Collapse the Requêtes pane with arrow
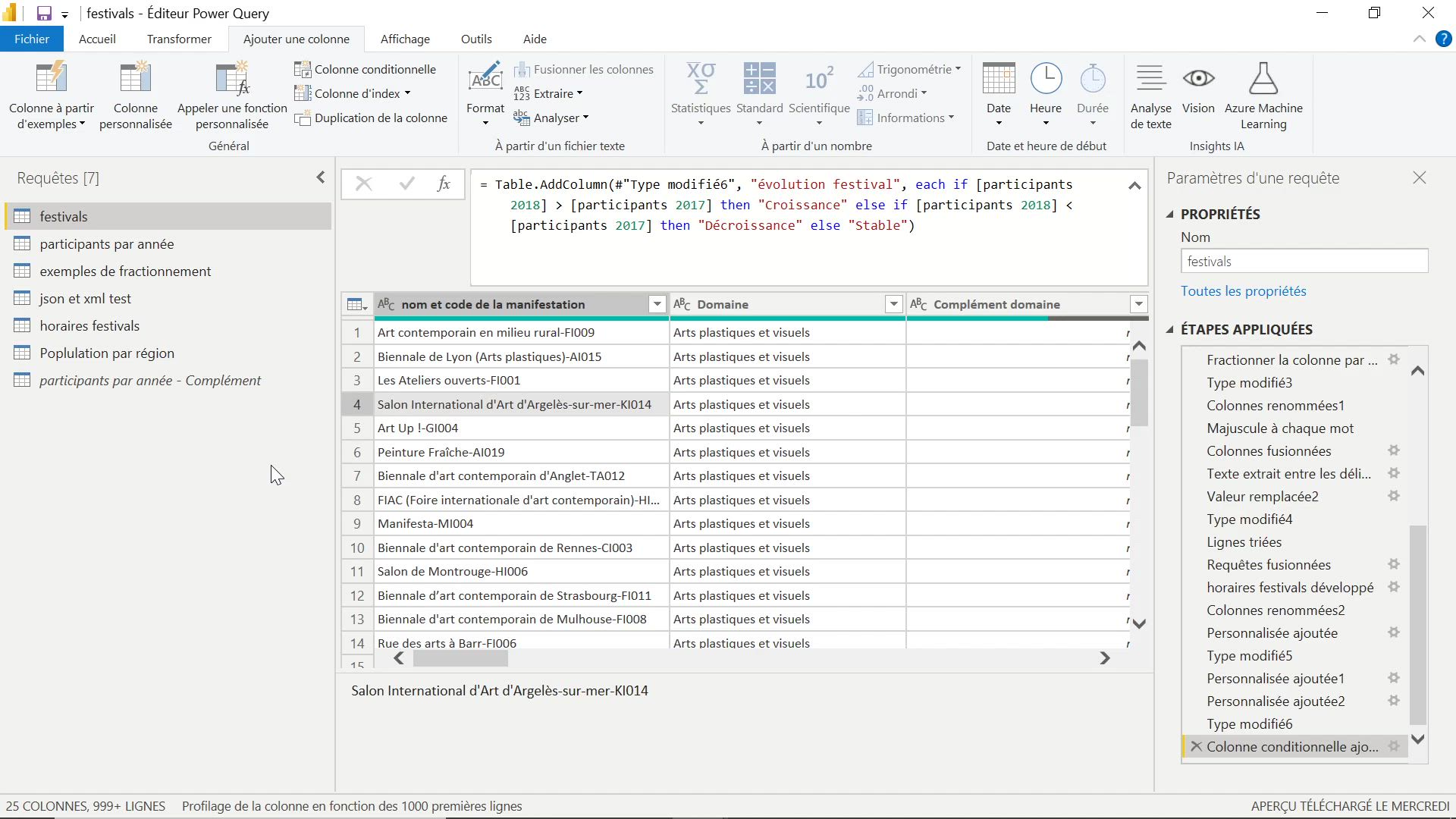This screenshot has width=1456, height=819. [320, 177]
